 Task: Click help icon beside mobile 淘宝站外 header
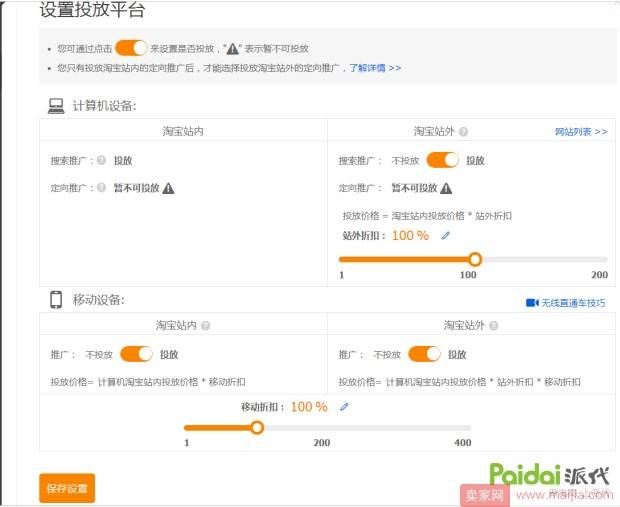click(x=493, y=325)
